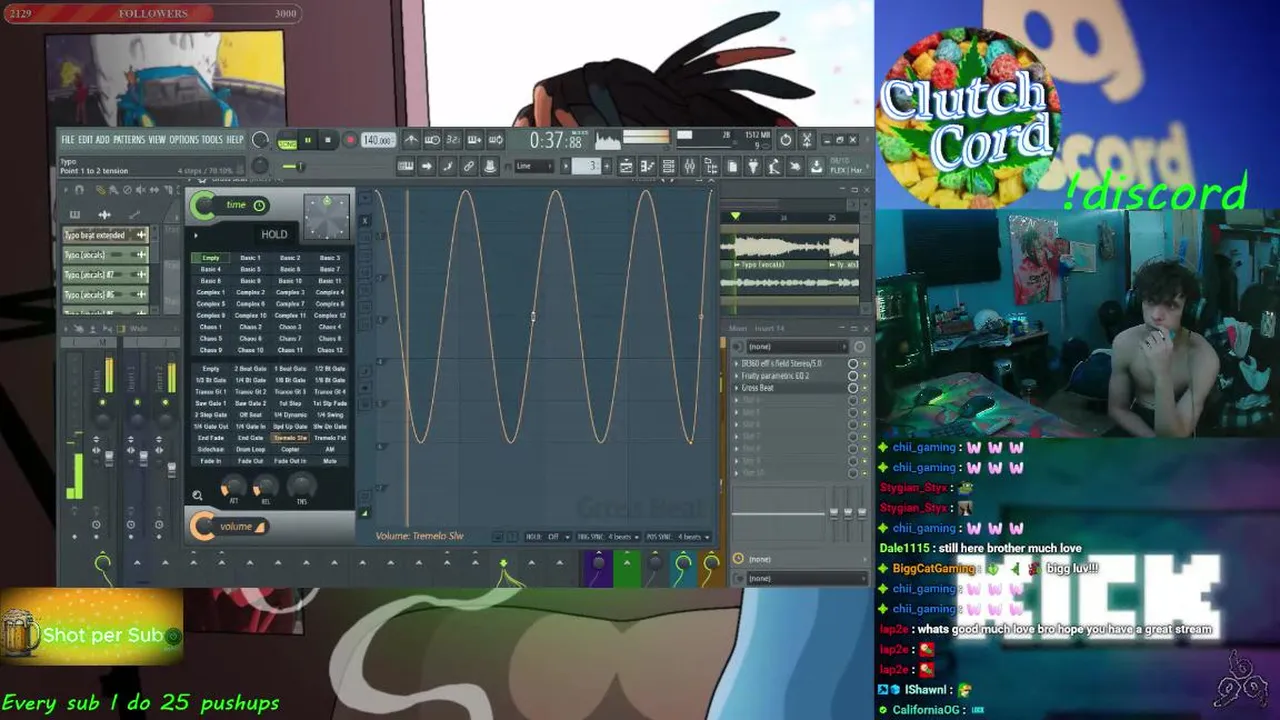Screen dimensions: 1280x720
Task: Open the EDIT menu
Action: (x=86, y=139)
